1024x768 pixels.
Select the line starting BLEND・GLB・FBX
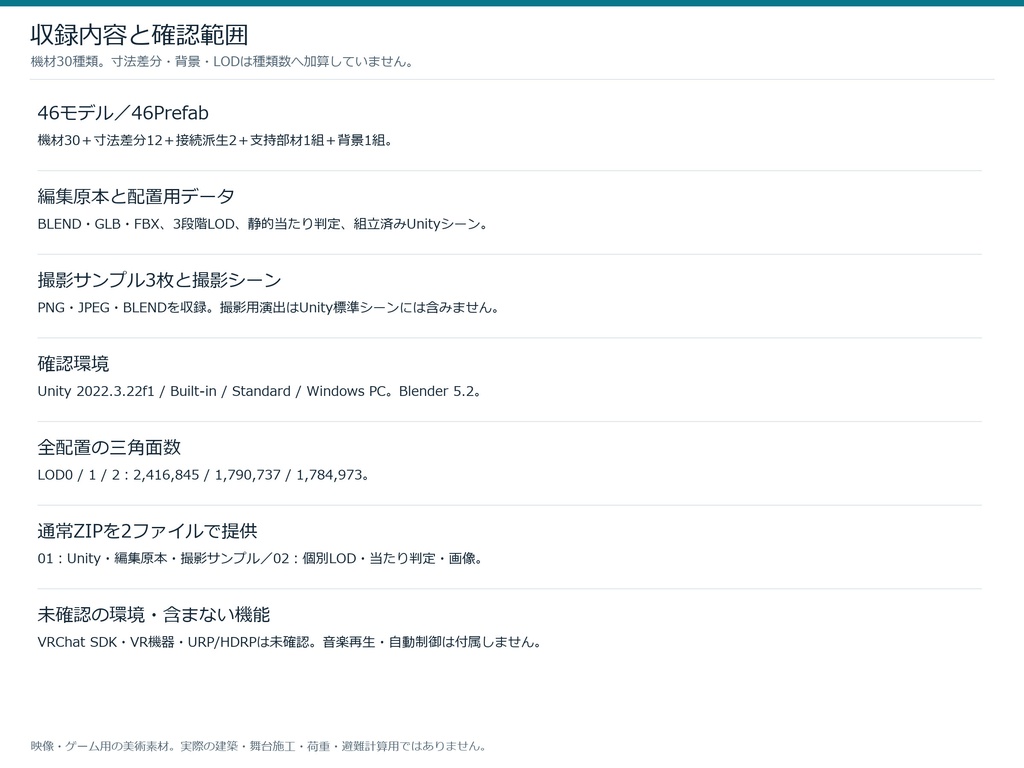click(x=263, y=224)
